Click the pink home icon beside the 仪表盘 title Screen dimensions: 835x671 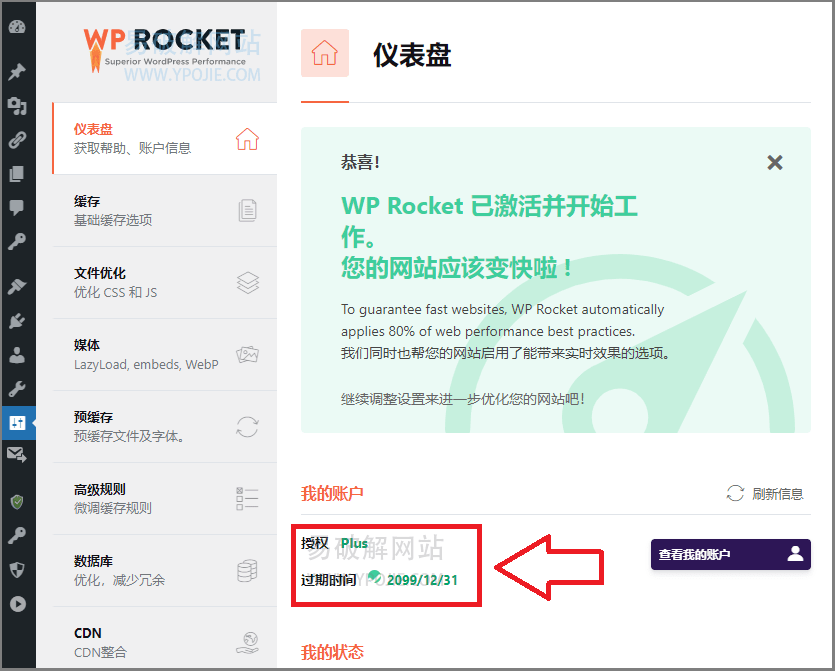pos(325,53)
